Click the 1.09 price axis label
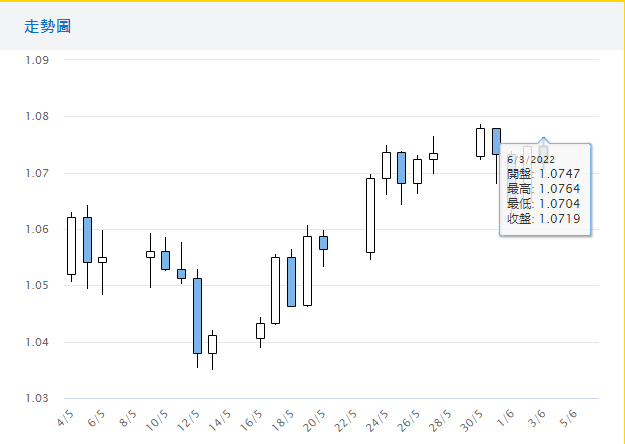Image resolution: width=625 pixels, height=444 pixels. click(x=37, y=60)
